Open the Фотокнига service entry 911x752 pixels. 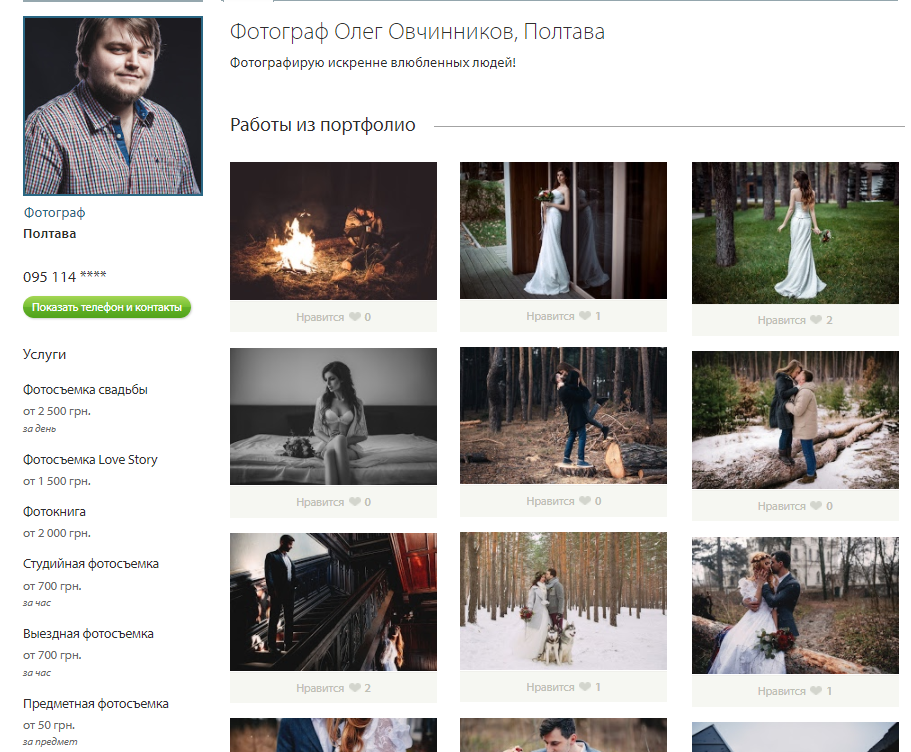[56, 510]
